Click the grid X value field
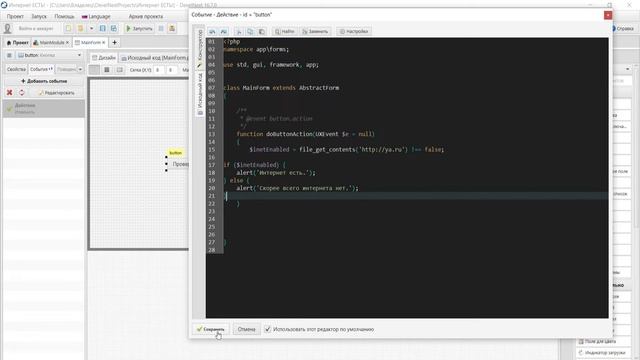The image size is (640, 360). (x=159, y=70)
